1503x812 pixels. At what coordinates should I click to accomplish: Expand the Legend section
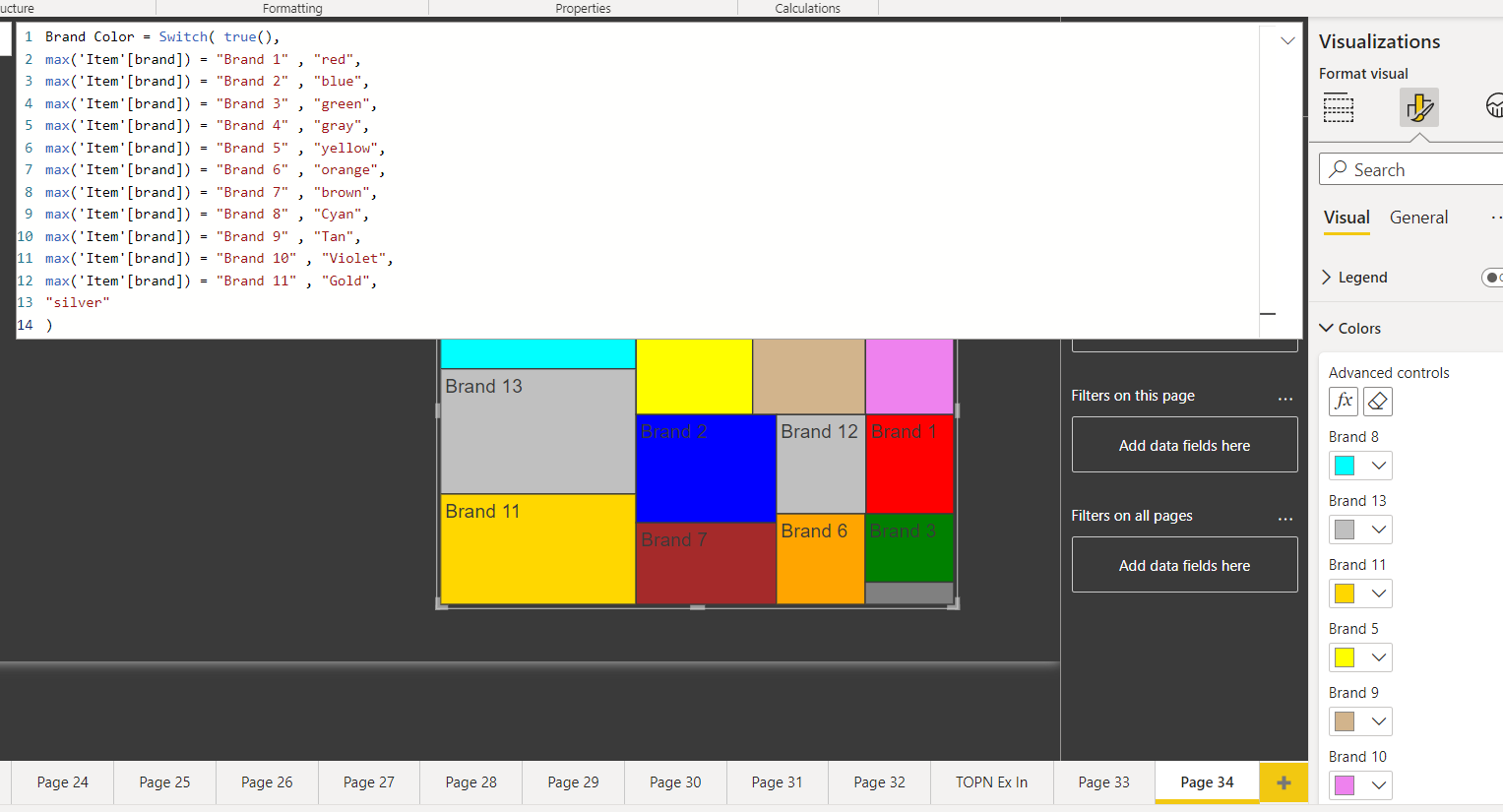pos(1354,278)
